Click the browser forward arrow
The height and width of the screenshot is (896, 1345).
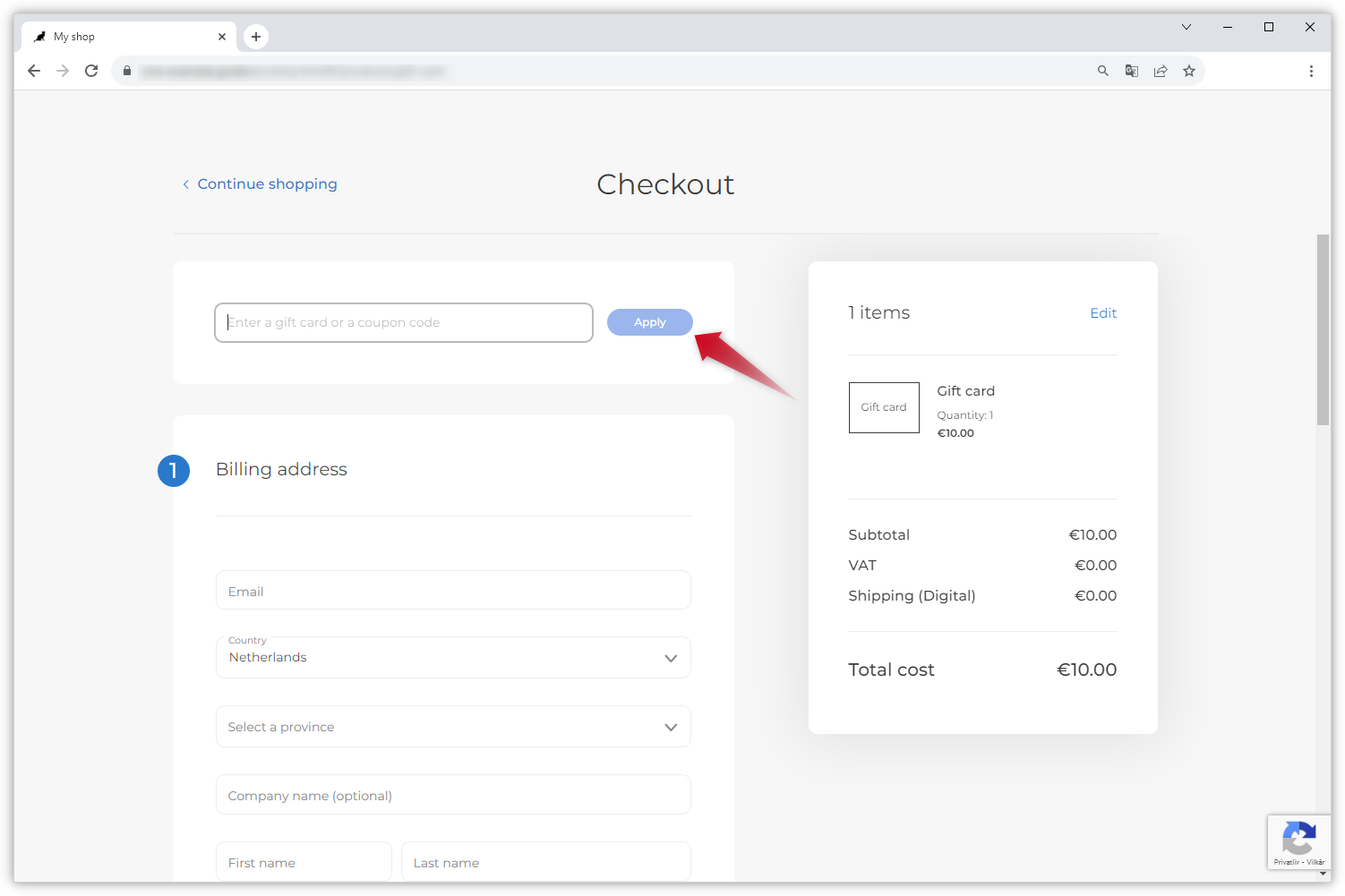(63, 71)
